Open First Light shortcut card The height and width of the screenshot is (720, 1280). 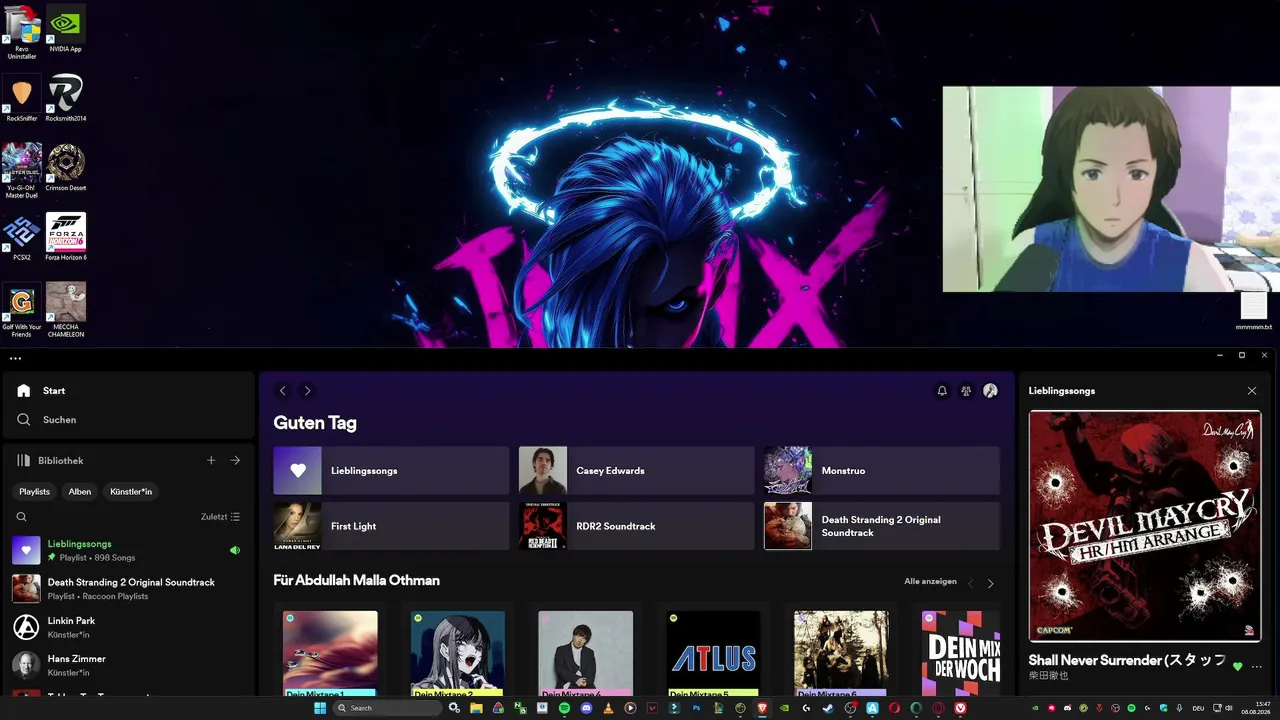(391, 526)
